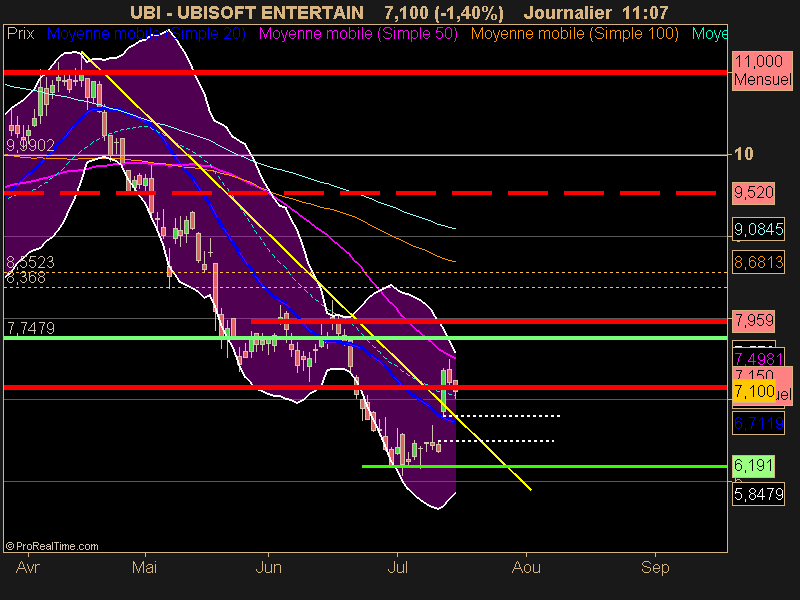The width and height of the screenshot is (800, 600).
Task: Click the 6,7119 blue price label
Action: pyautogui.click(x=758, y=423)
